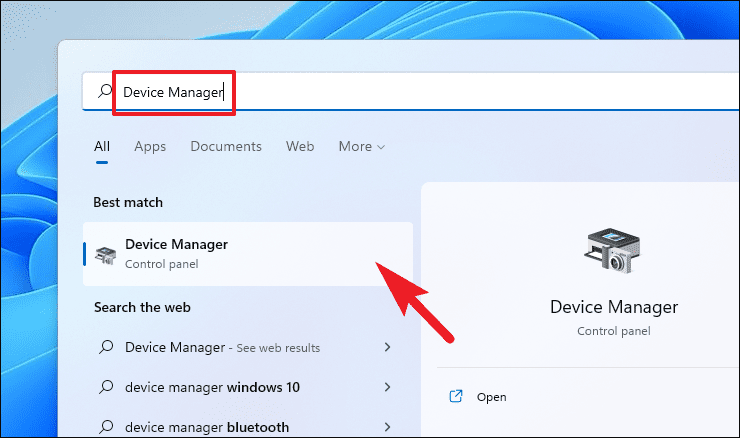Click magnifier icon beside 'device manager bluetooth'
This screenshot has width=740, height=438.
tap(106, 427)
